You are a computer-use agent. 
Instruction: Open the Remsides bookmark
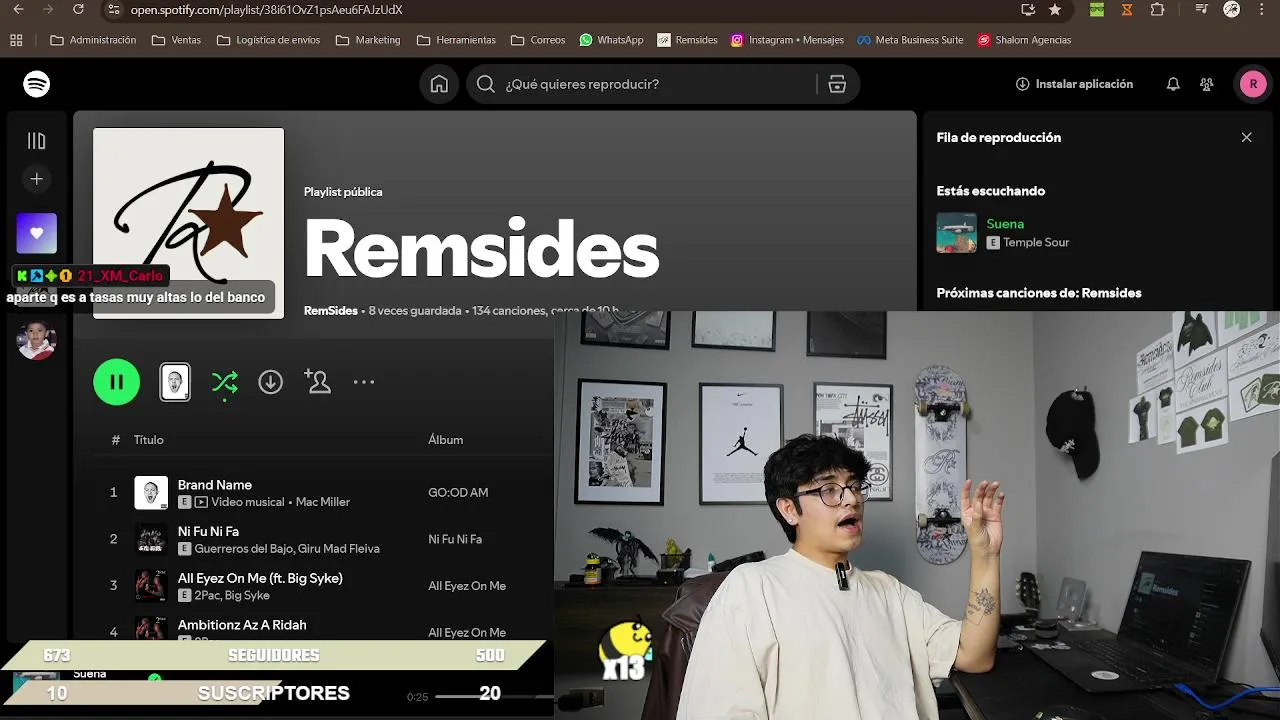687,40
